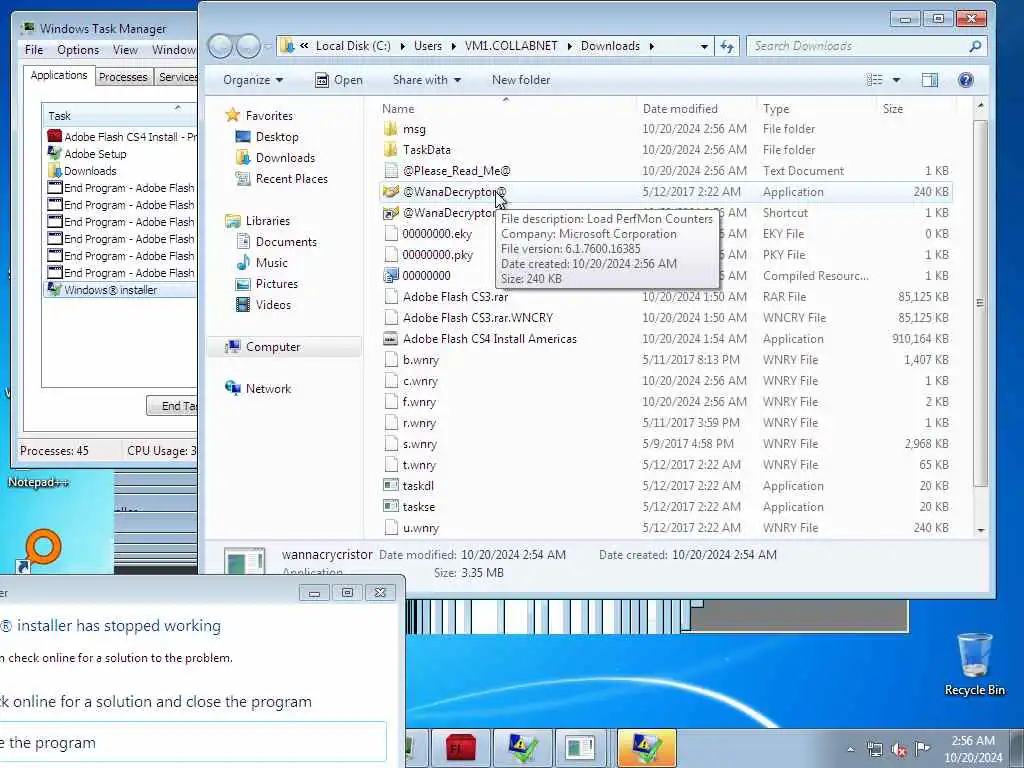Screen dimensions: 1024x768
Task: Select the msg folder icon
Action: click(x=391, y=129)
